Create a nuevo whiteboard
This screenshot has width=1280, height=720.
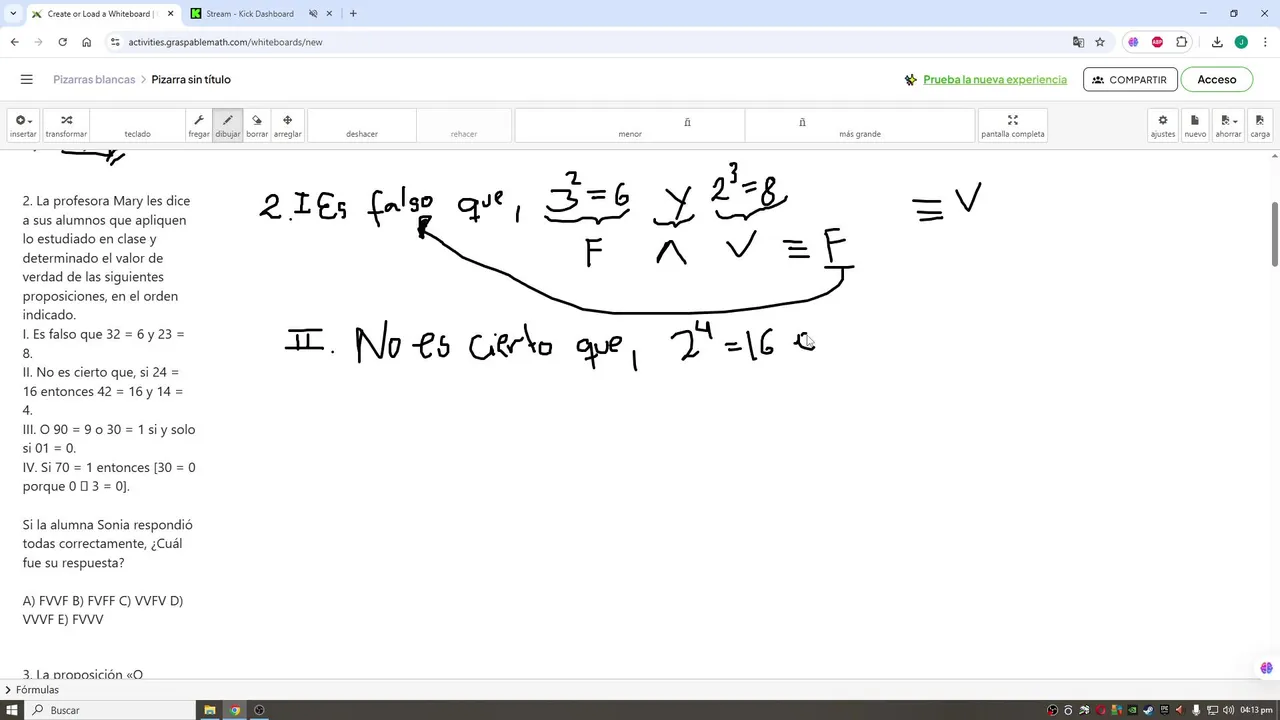(x=1195, y=125)
